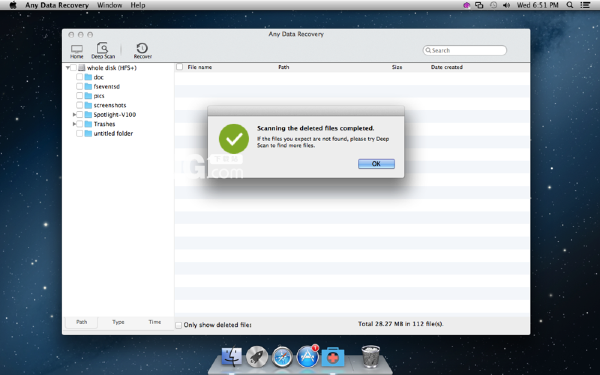This screenshot has height=375, width=600.
Task: Check the screenshots folder checkbox
Action: click(79, 105)
